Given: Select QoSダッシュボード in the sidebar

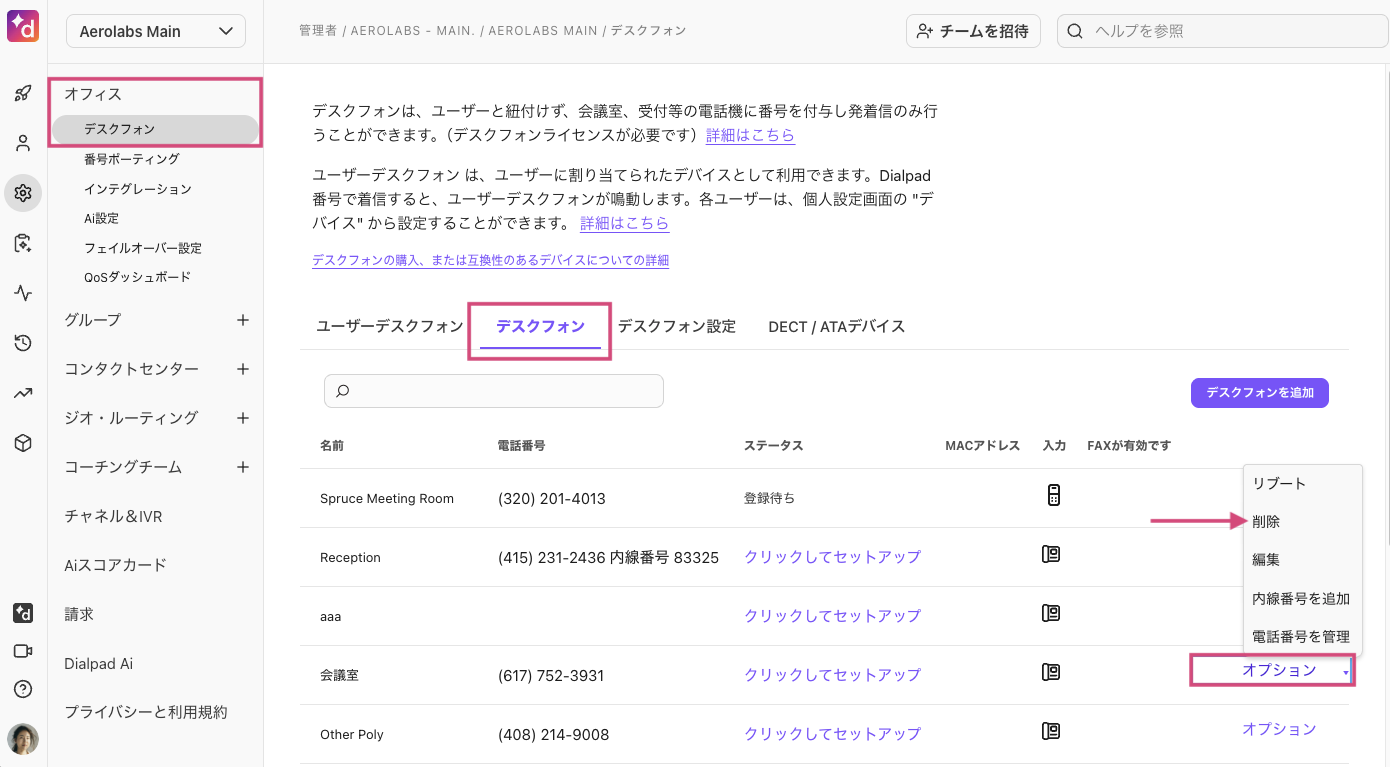Looking at the screenshot, I should tap(138, 277).
